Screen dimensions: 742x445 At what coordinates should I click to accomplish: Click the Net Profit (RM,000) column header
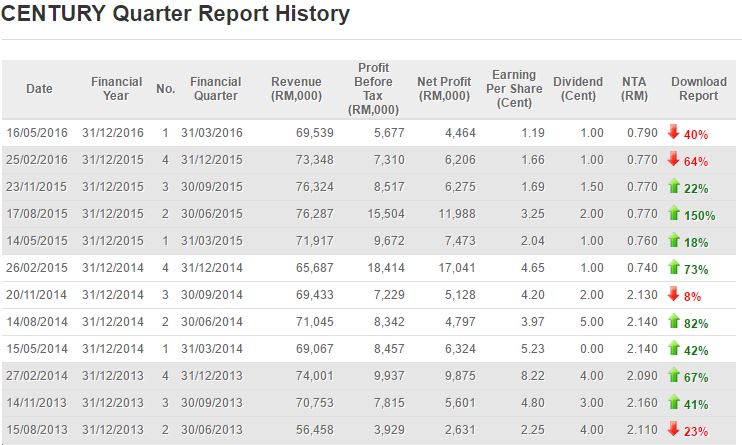tap(444, 89)
